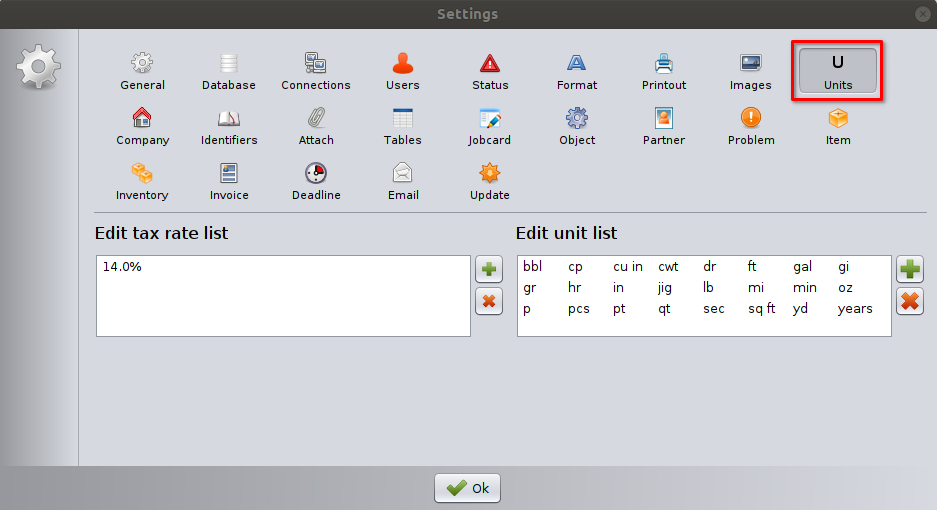Add a new unit to list
937x510 pixels.
click(x=910, y=269)
